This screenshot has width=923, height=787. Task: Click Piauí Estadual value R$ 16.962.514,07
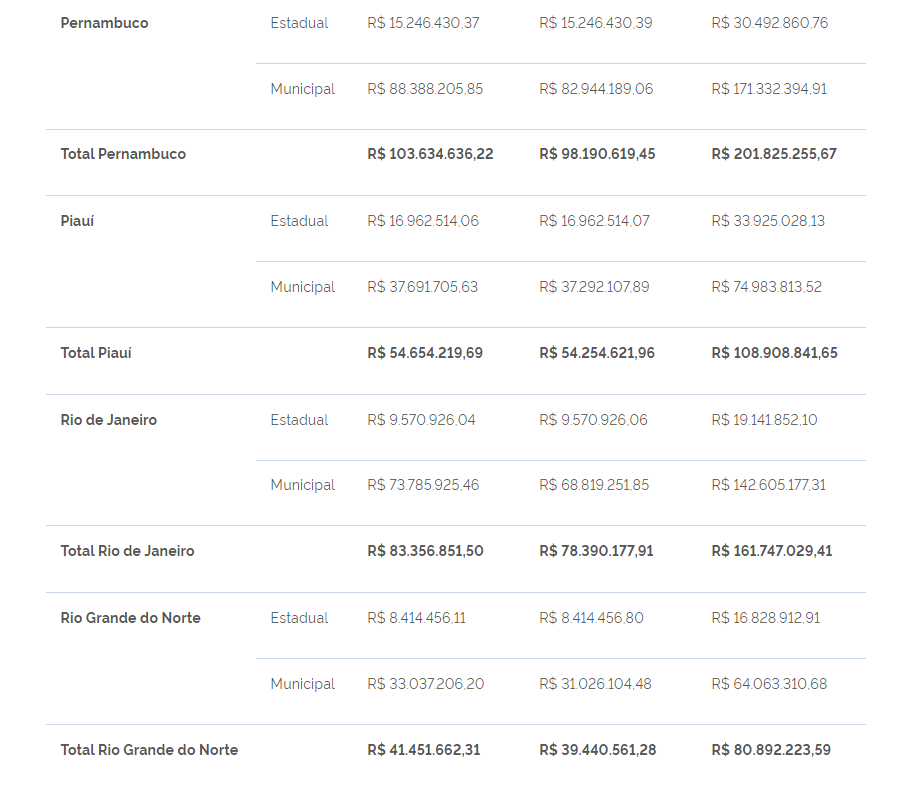[595, 221]
